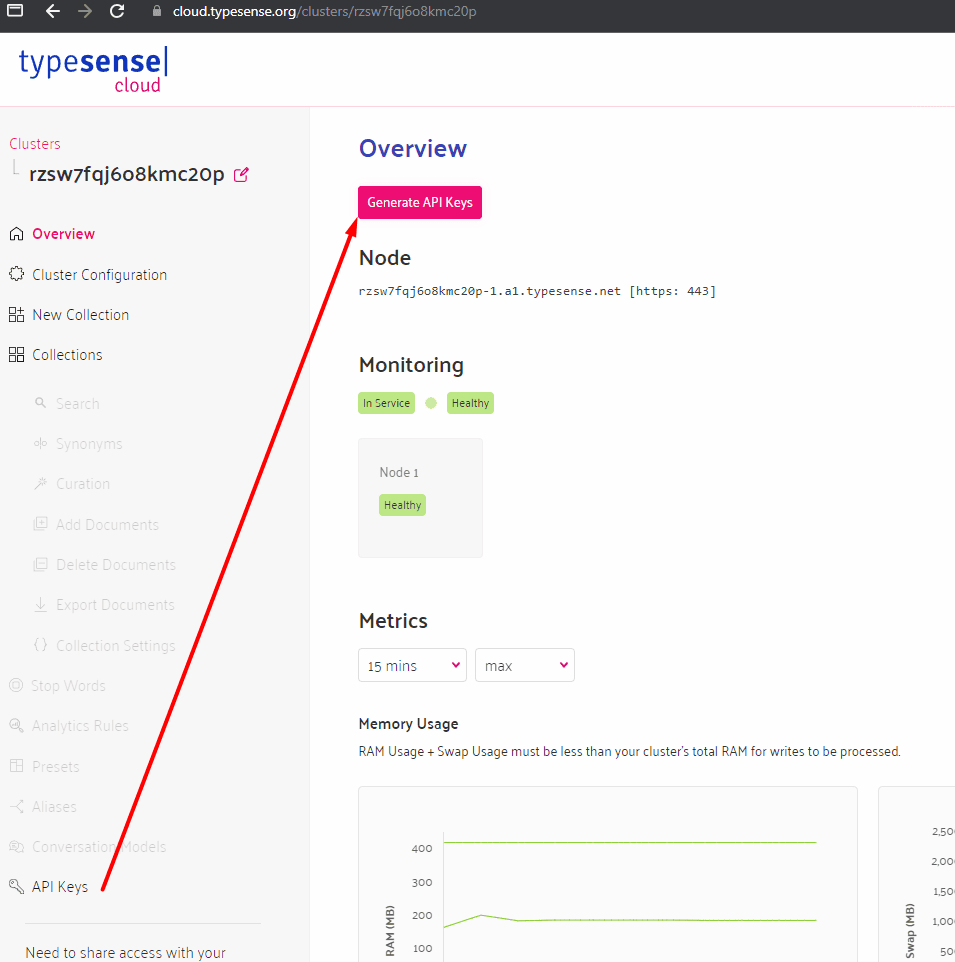The image size is (955, 962).
Task: Select API Keys in the sidebar
Action: pos(60,887)
